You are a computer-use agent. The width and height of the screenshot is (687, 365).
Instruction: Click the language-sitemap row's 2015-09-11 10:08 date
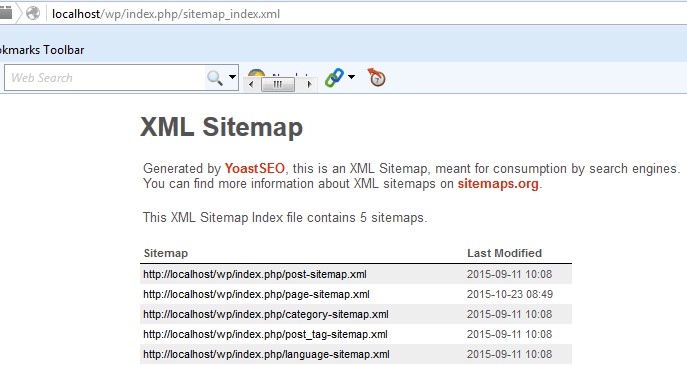click(x=509, y=354)
